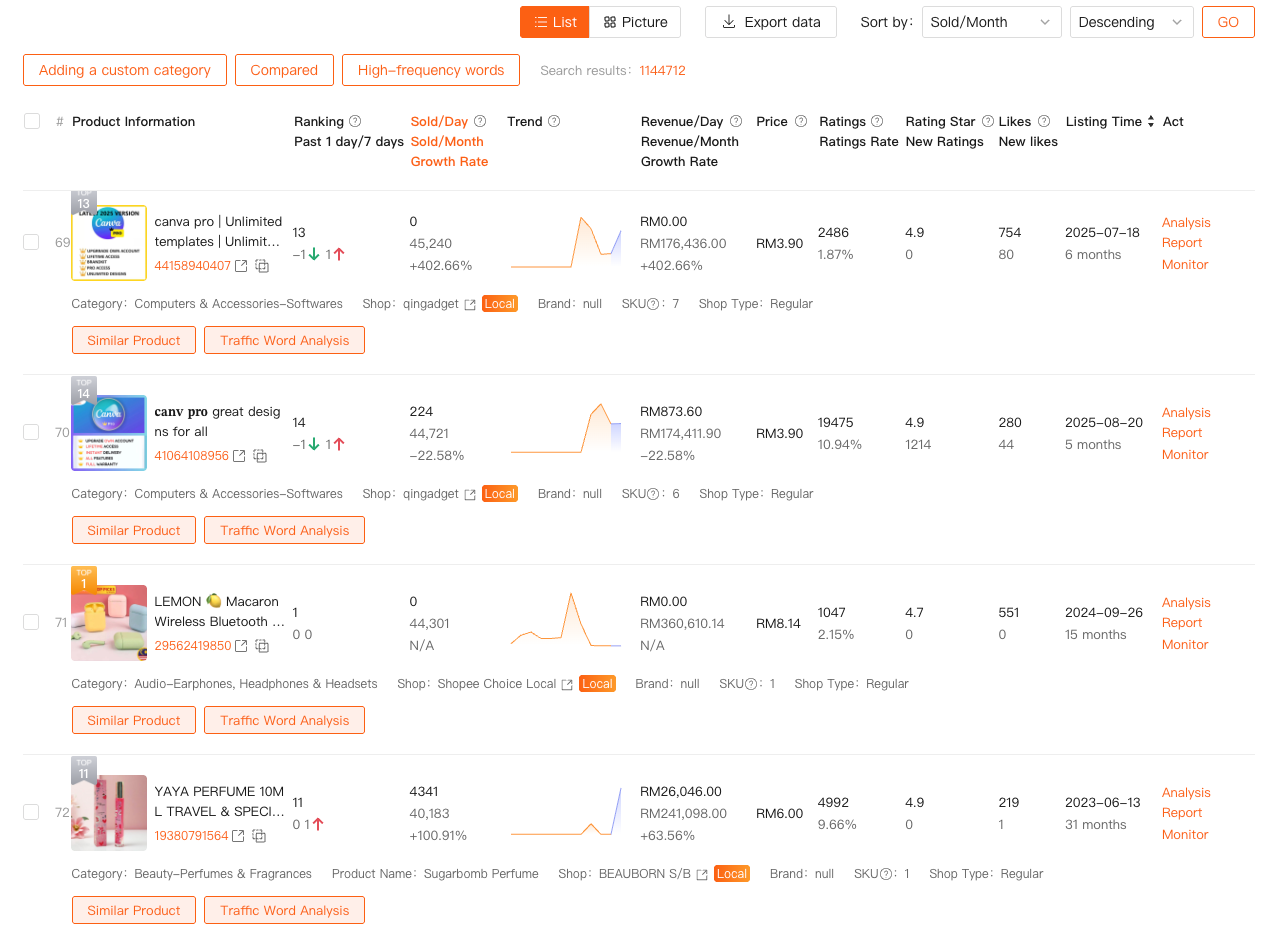
Task: Expand the Descending order dropdown
Action: coord(1130,22)
